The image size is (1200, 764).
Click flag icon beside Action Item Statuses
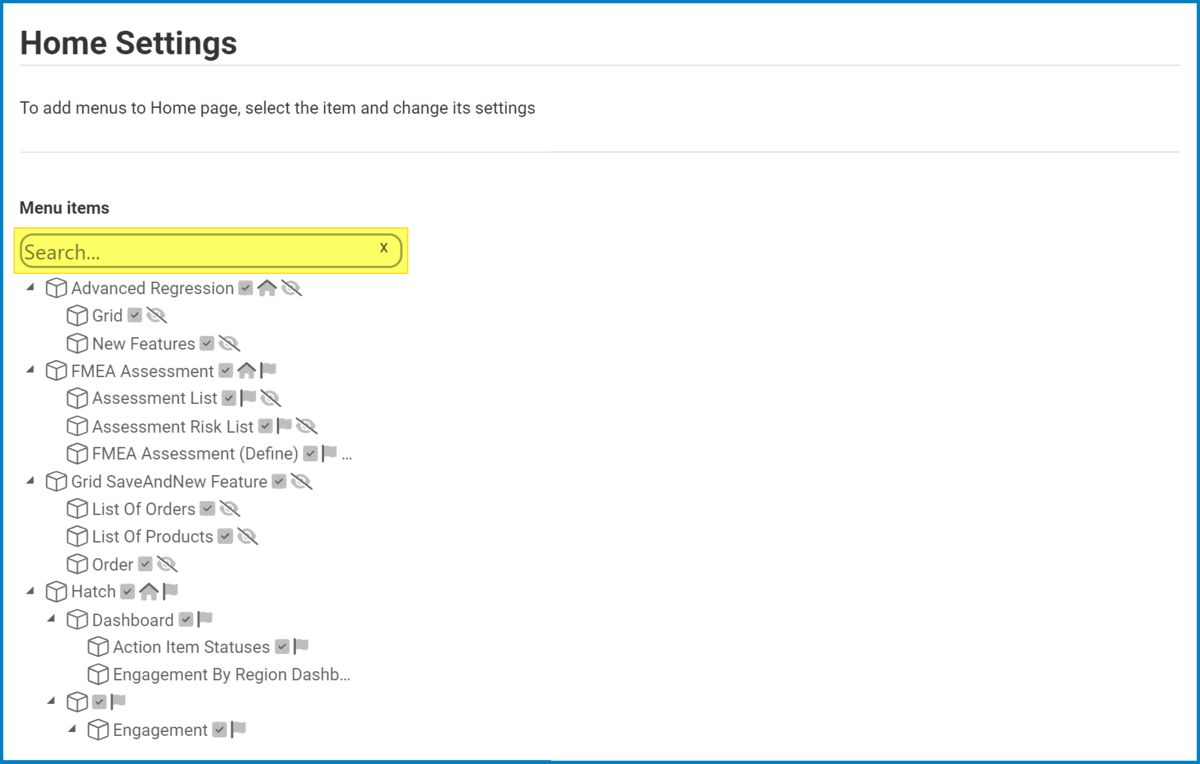tap(301, 647)
